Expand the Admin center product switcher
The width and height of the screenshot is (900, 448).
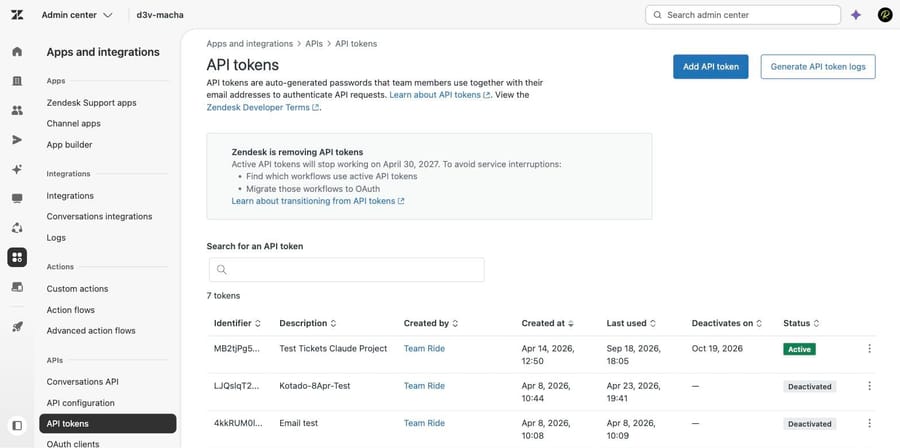77,15
